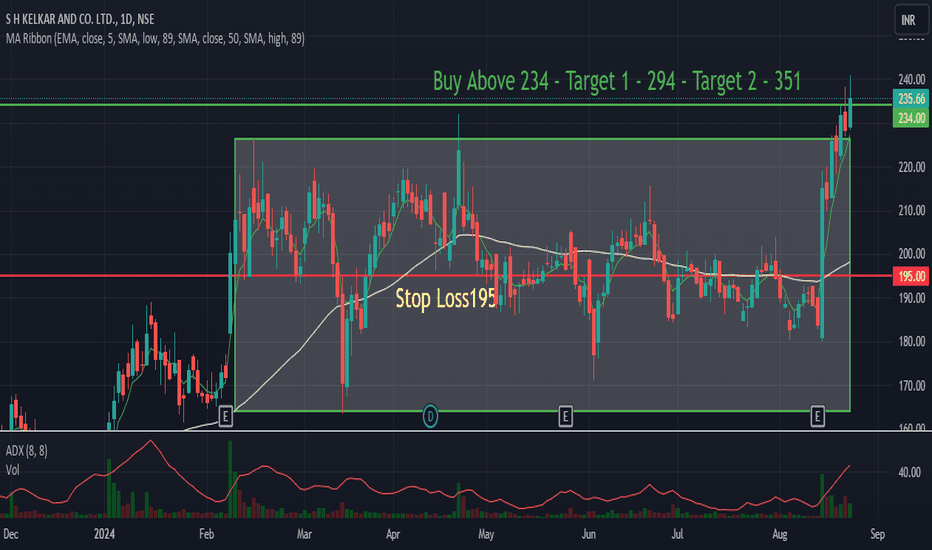Click the 170.00 price axis label
932x550 pixels.
tap(911, 385)
